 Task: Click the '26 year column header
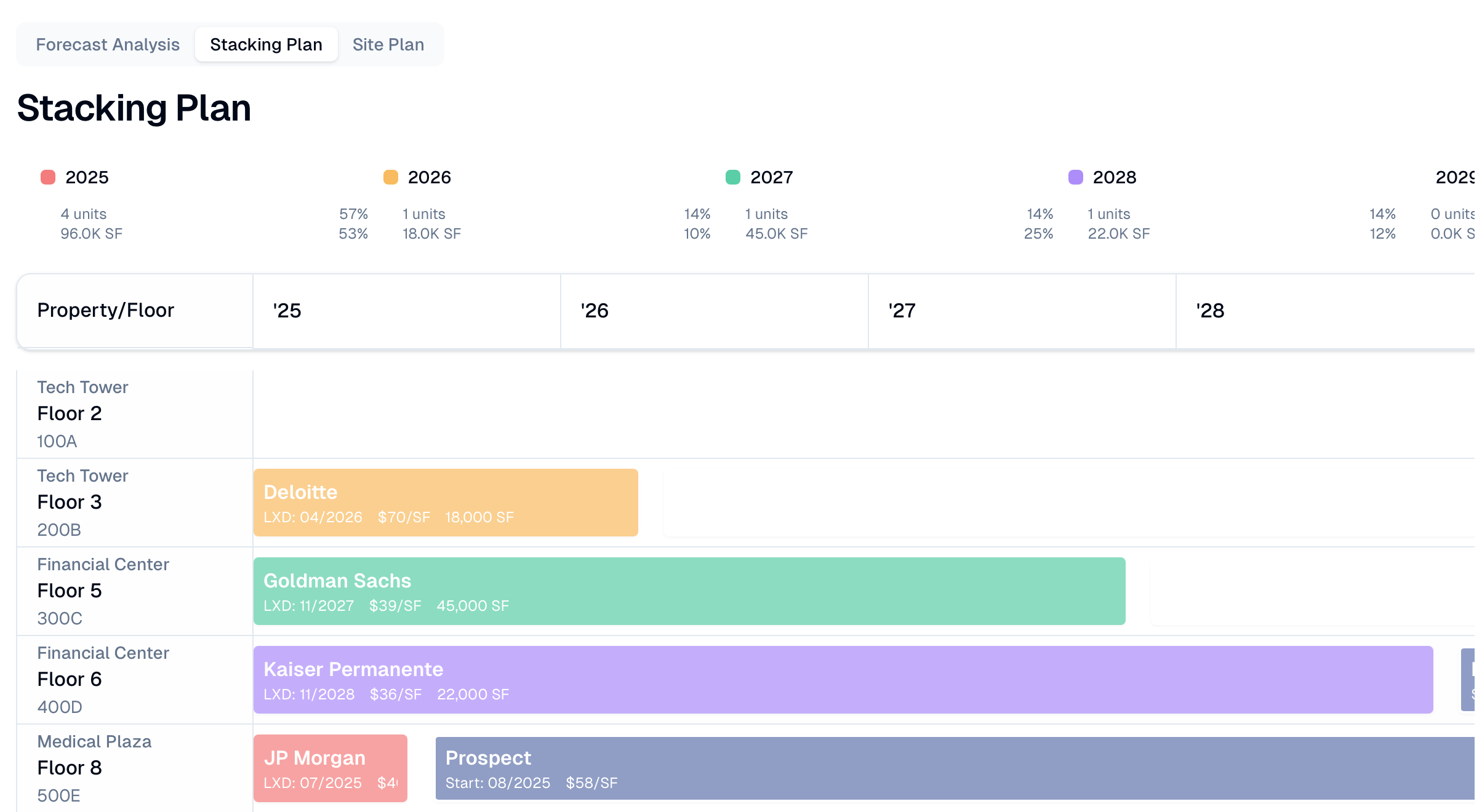715,311
